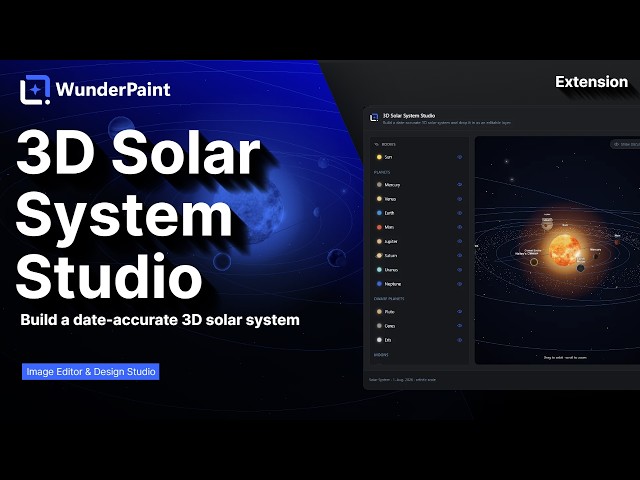Click the Bodies section header

point(385,144)
